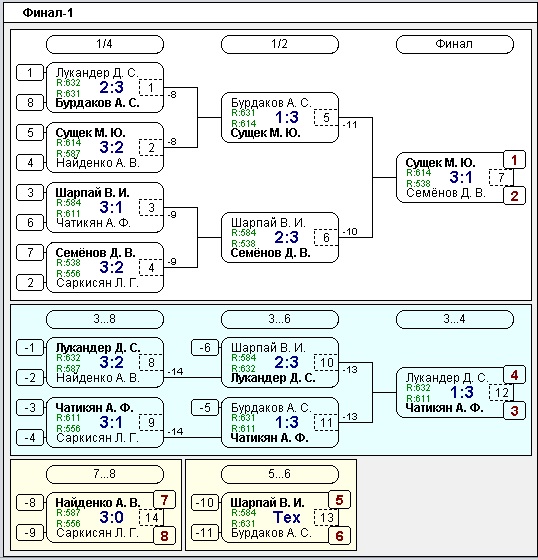
Task: Click Саркисян Л. Г. in 7...8 match
Action: tap(97, 533)
